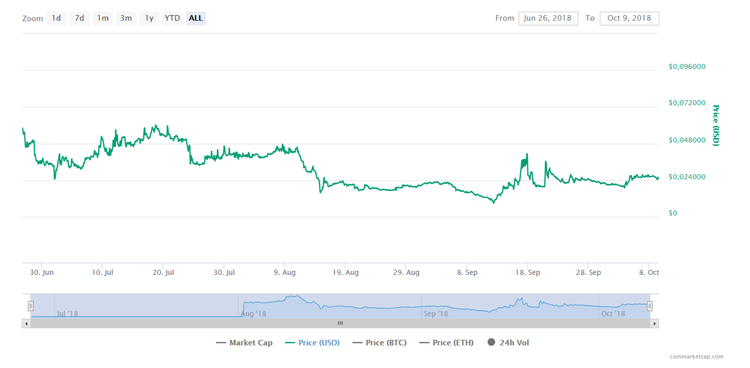The width and height of the screenshot is (750, 368).
Task: Click the navigator scrollbar right arrow
Action: click(655, 323)
